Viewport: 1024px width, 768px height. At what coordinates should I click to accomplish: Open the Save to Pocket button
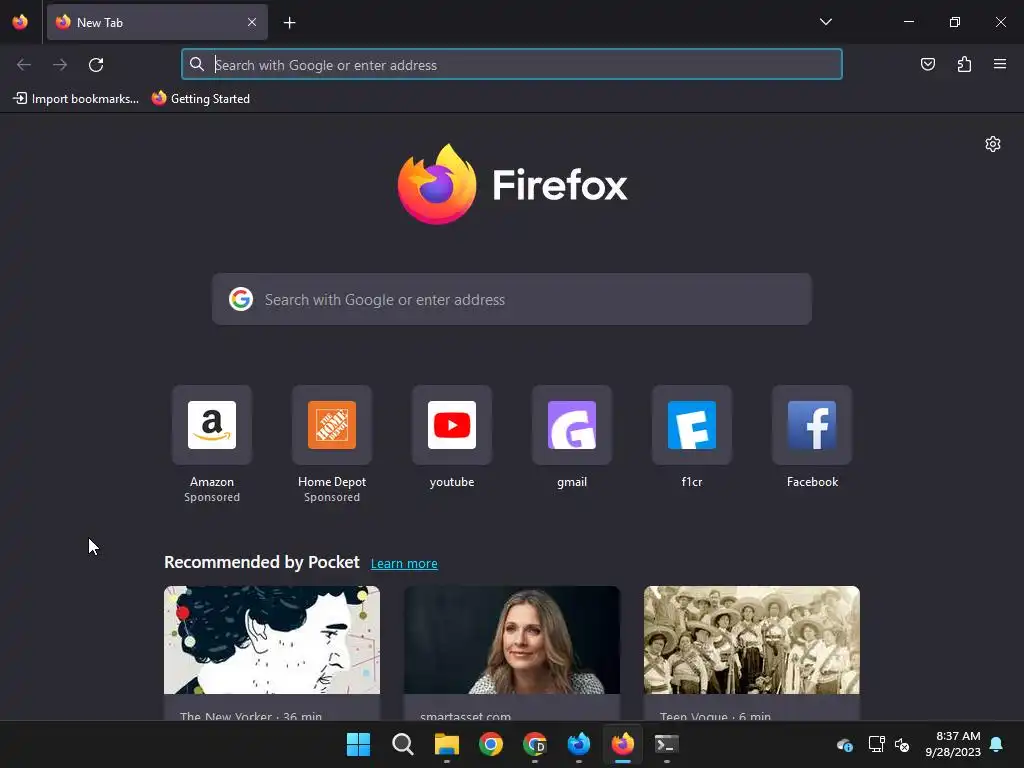[927, 64]
